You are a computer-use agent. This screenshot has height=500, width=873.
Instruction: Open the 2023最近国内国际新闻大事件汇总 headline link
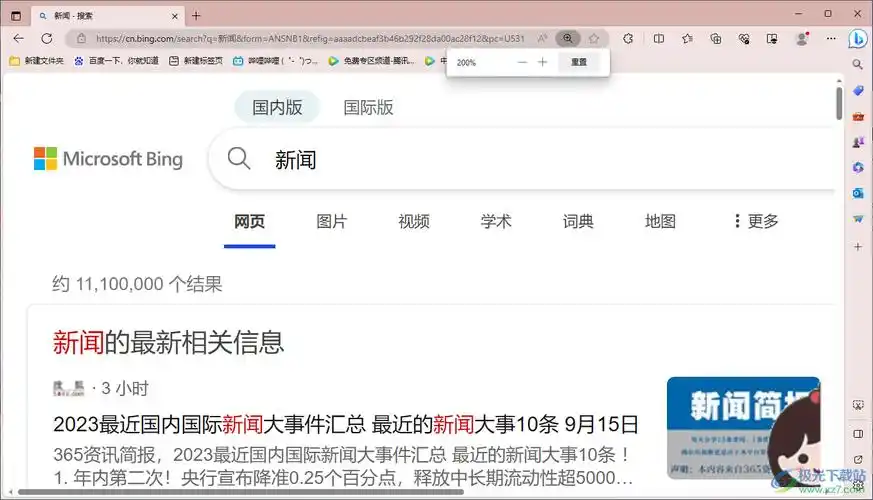tap(345, 424)
